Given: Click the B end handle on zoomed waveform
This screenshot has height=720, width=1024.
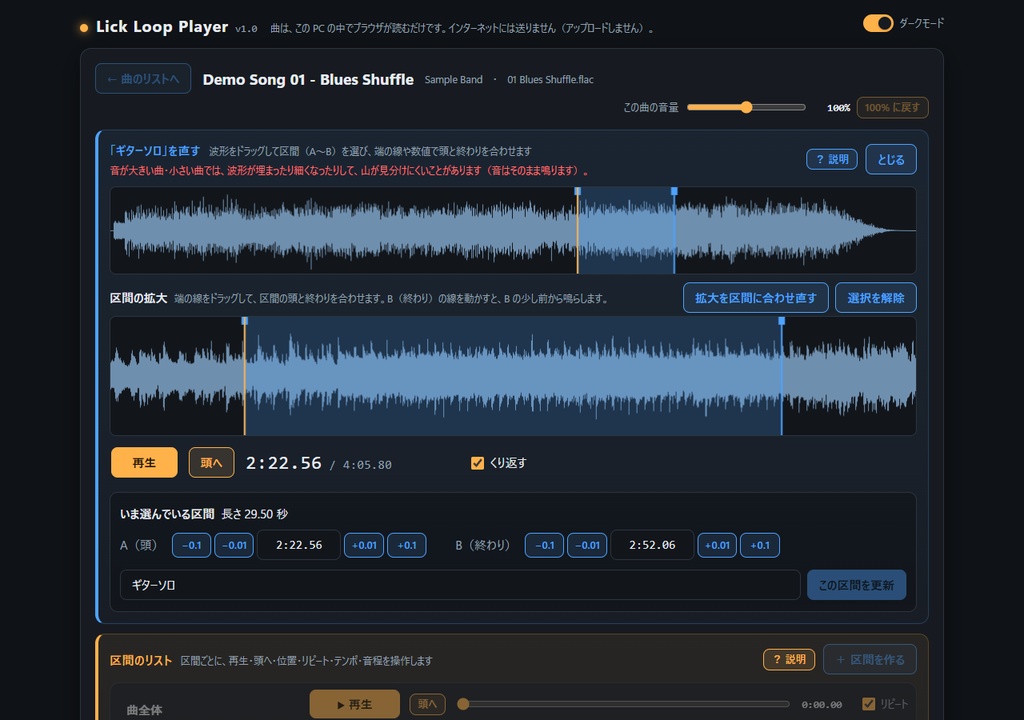Looking at the screenshot, I should click(x=781, y=321).
